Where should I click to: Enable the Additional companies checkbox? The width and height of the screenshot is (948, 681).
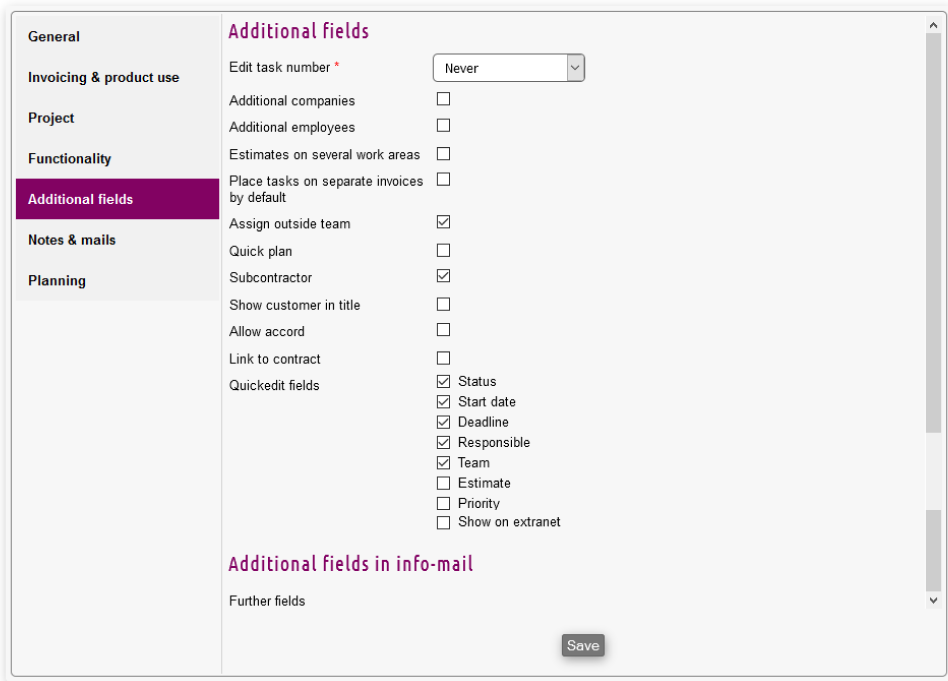click(443, 99)
